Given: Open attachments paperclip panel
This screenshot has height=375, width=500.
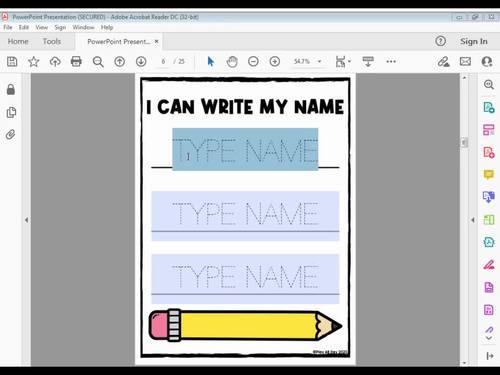Looking at the screenshot, I should (11, 135).
